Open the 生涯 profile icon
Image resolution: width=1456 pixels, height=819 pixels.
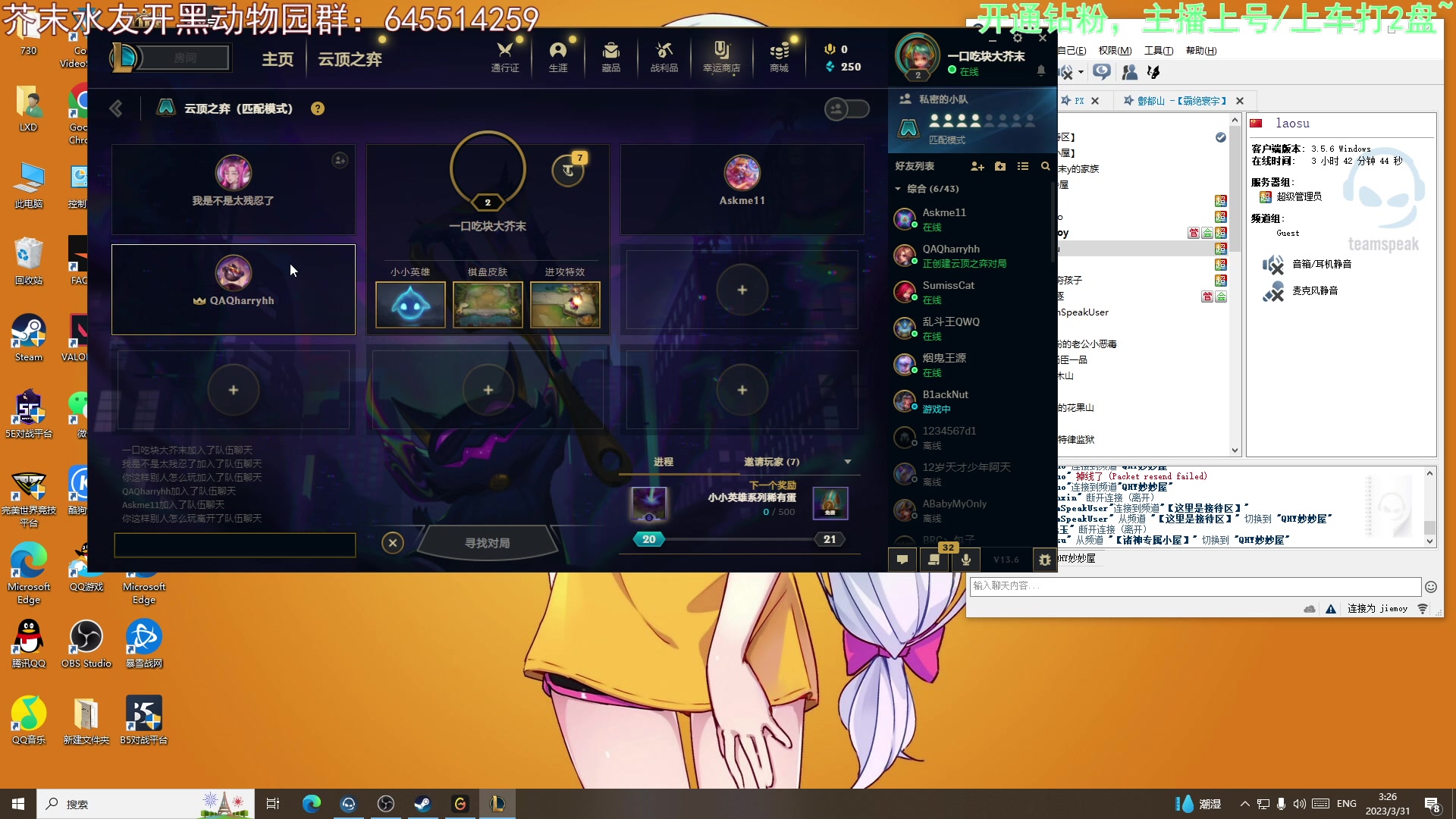click(x=558, y=57)
